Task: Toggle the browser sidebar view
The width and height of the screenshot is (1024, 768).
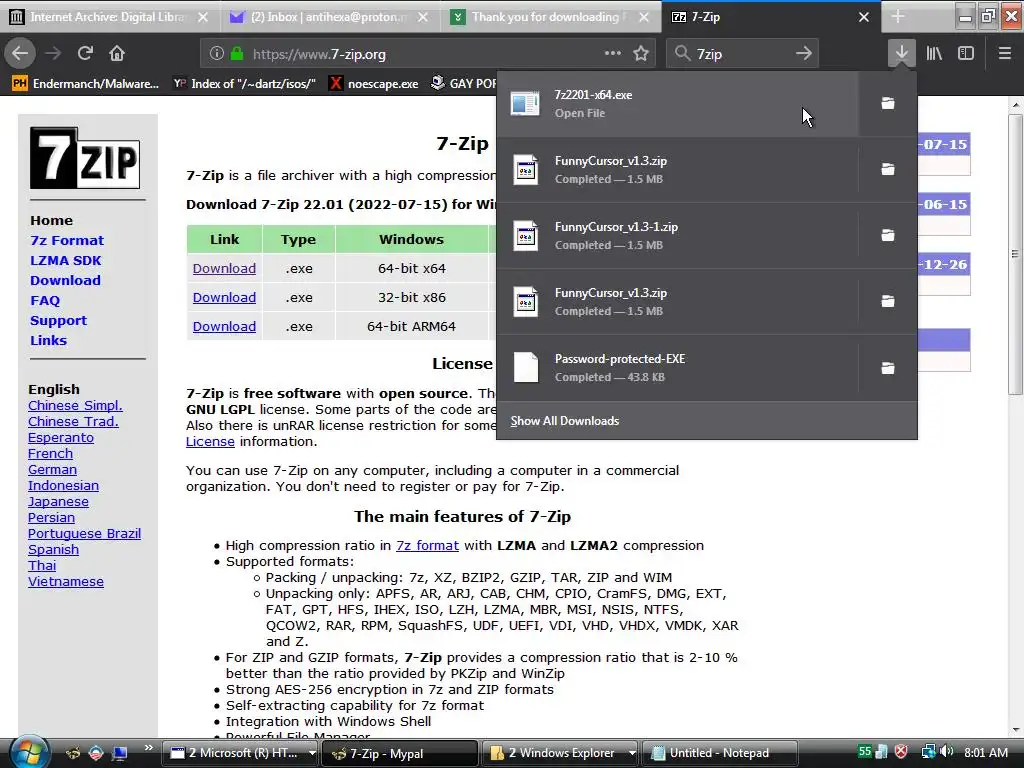Action: [x=966, y=54]
